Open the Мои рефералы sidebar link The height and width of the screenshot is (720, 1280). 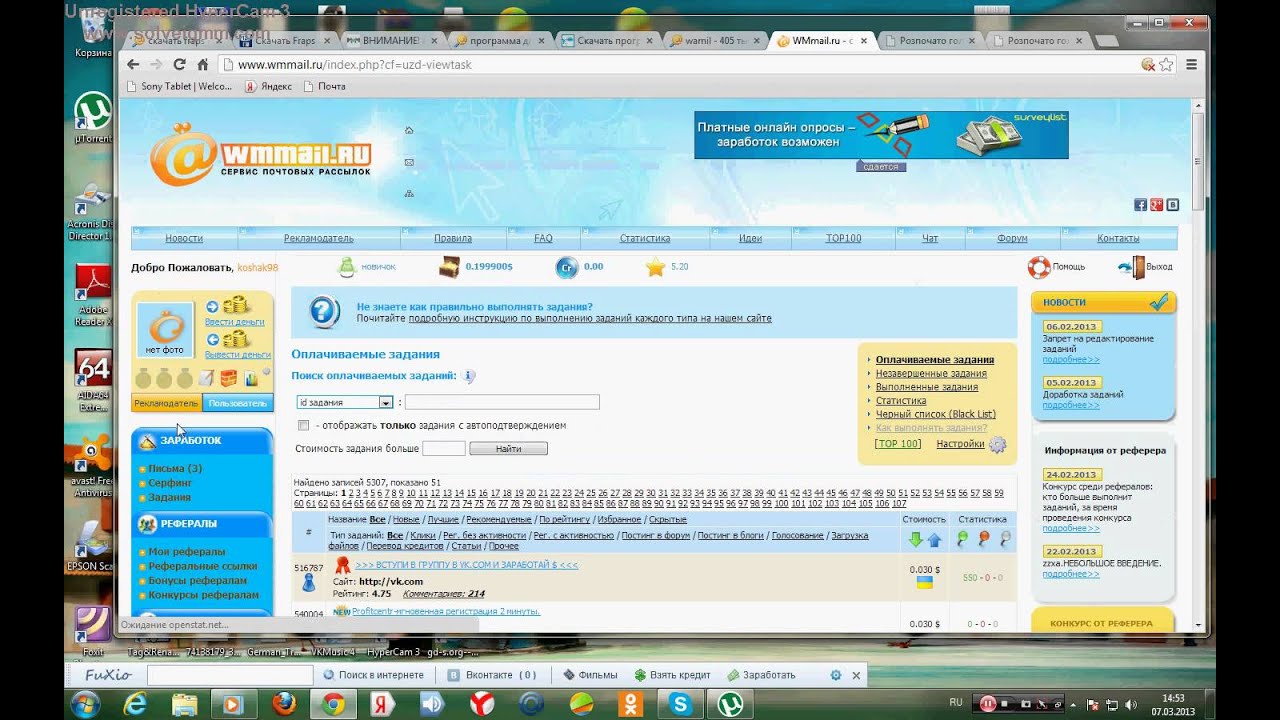(x=187, y=551)
